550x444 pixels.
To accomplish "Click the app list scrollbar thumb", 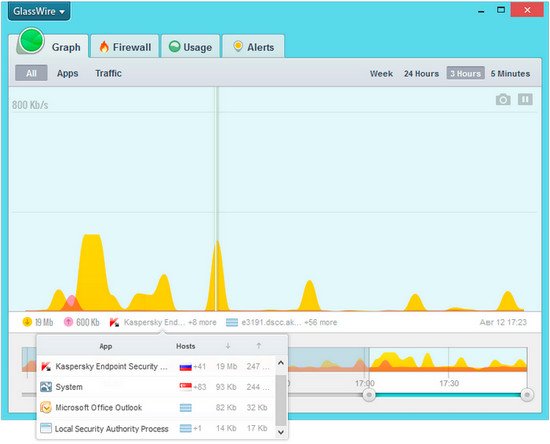I will tap(281, 401).
